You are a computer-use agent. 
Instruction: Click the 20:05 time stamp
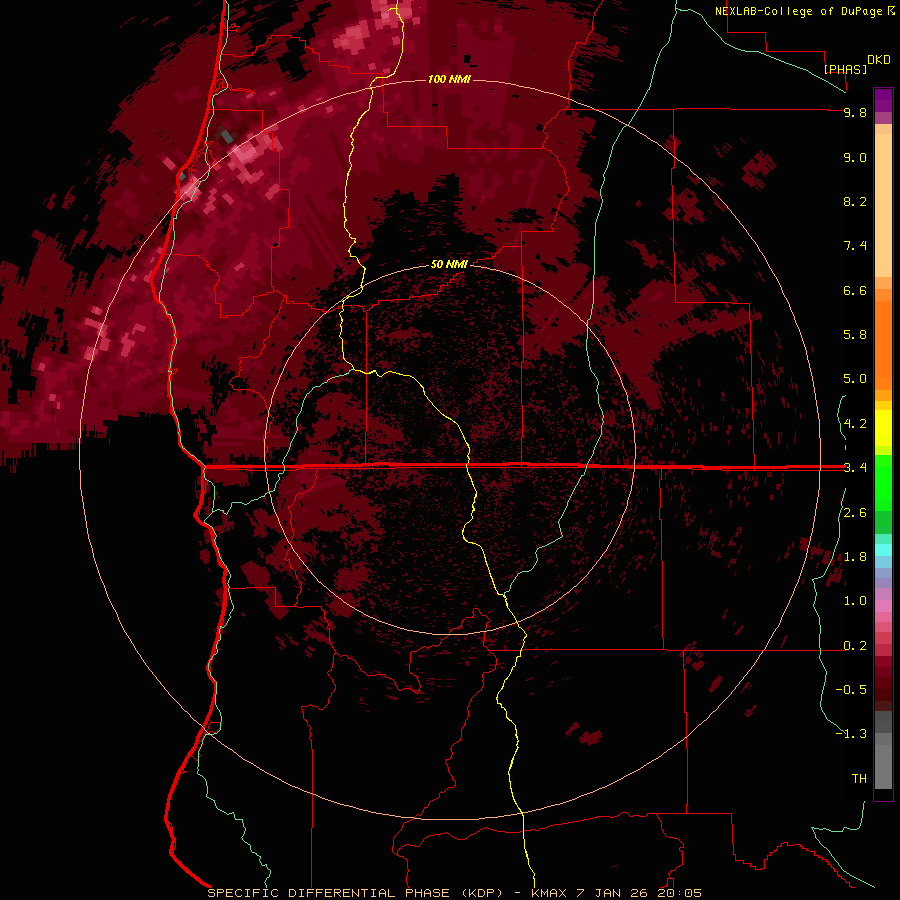(x=680, y=893)
